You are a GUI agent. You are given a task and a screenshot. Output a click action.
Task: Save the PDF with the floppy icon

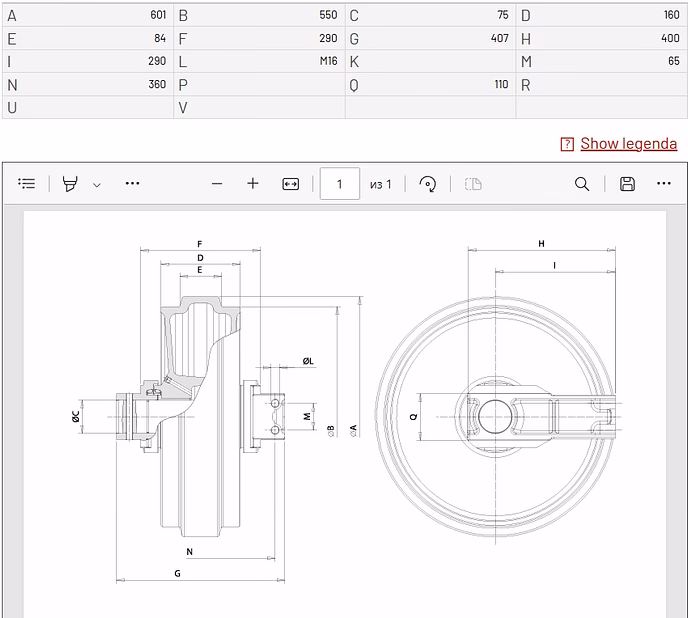(x=627, y=184)
